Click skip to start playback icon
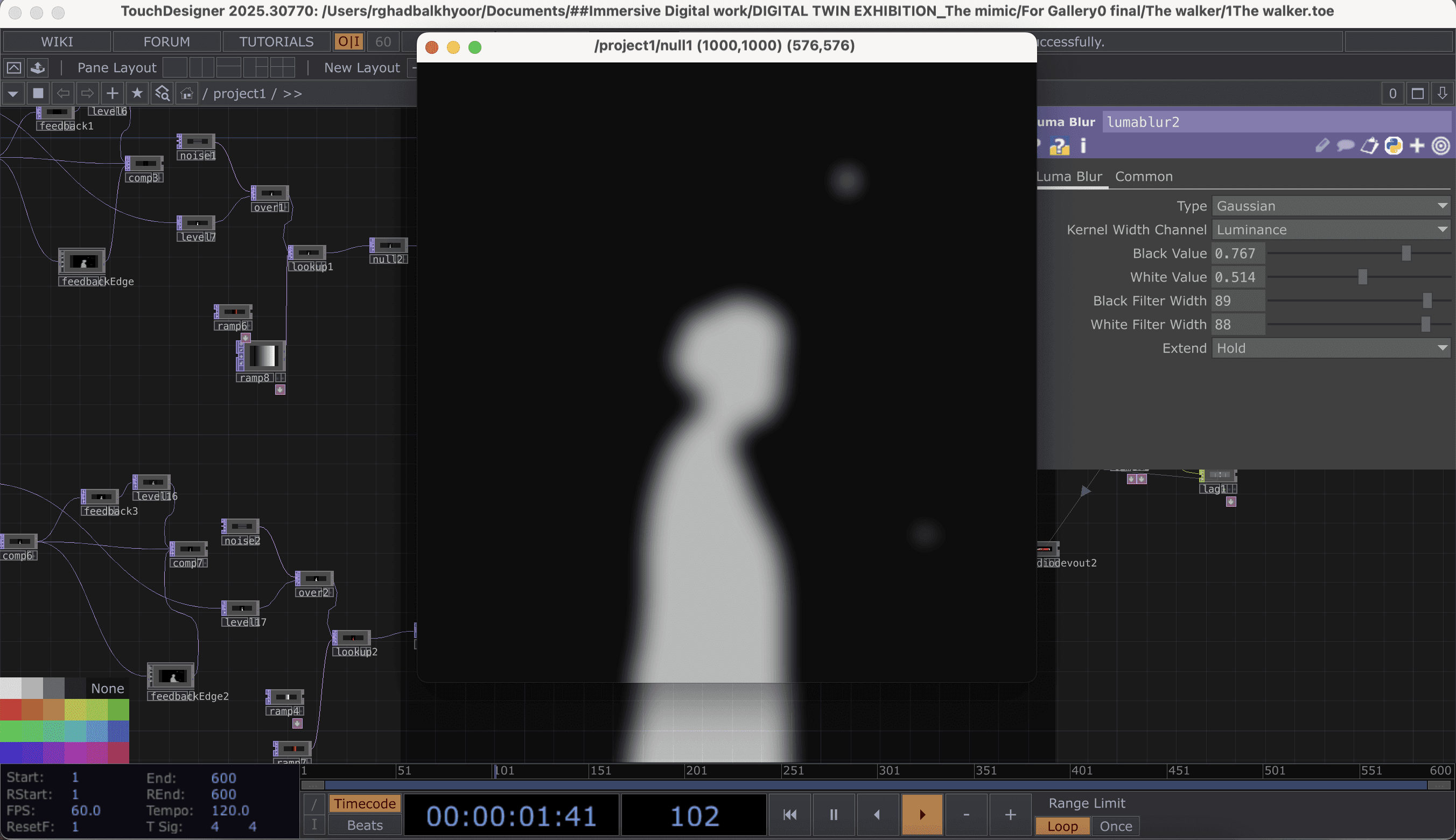 pos(790,814)
